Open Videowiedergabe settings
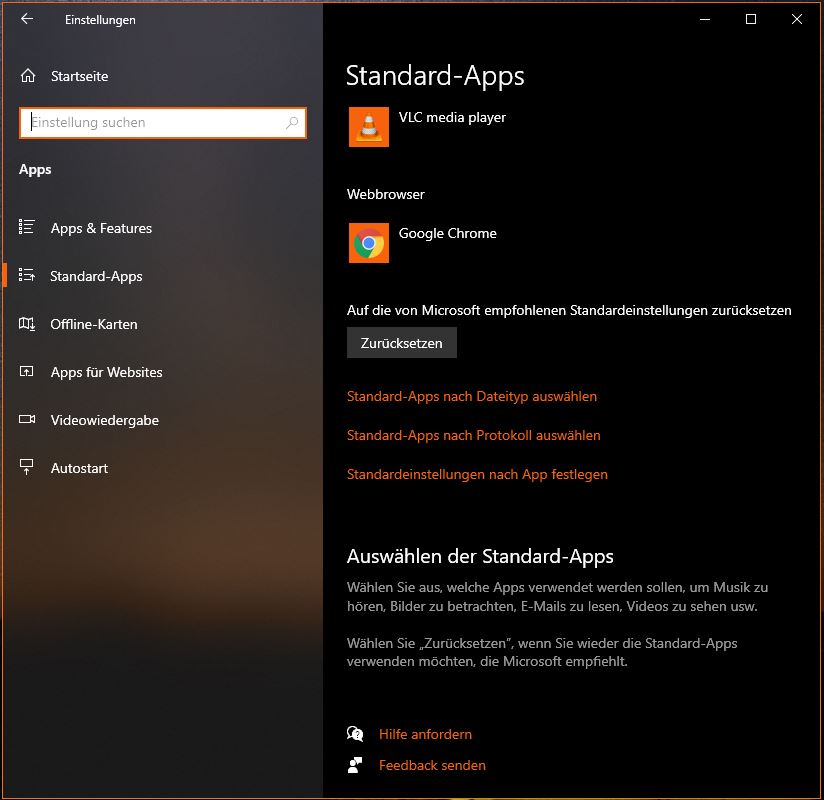 pos(105,420)
